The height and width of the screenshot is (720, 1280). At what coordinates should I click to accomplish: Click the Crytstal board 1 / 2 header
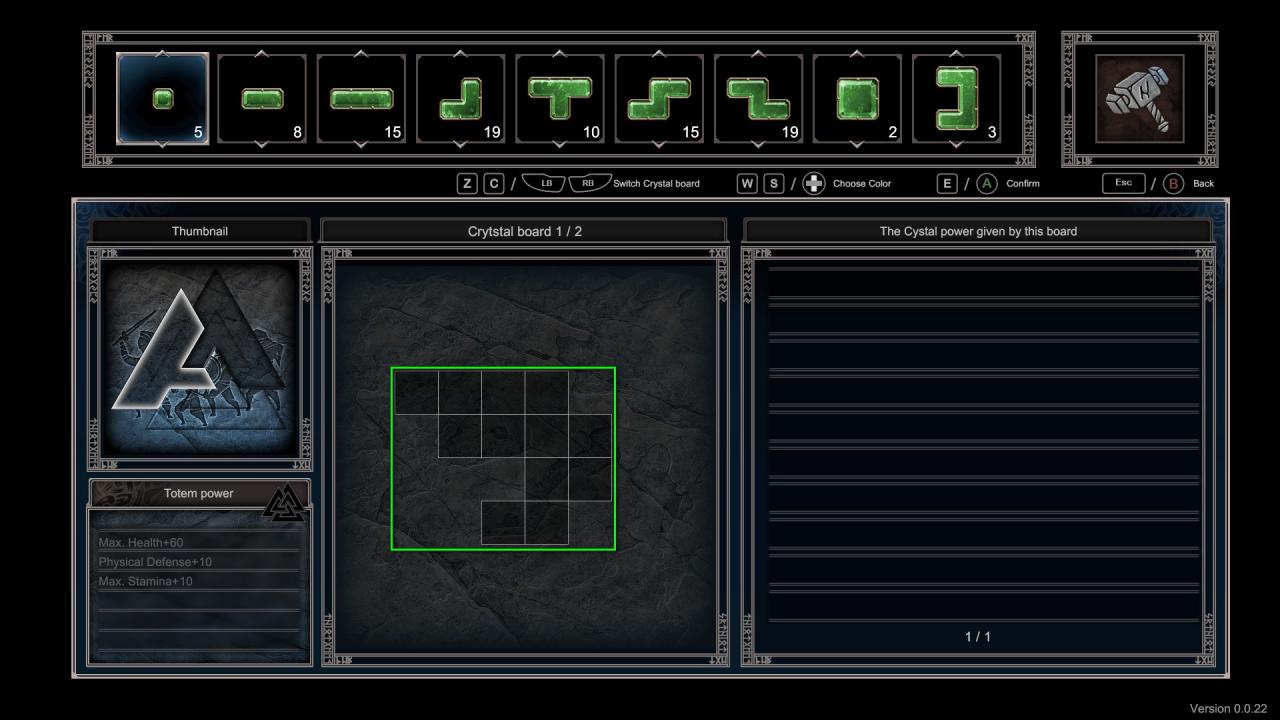[524, 231]
